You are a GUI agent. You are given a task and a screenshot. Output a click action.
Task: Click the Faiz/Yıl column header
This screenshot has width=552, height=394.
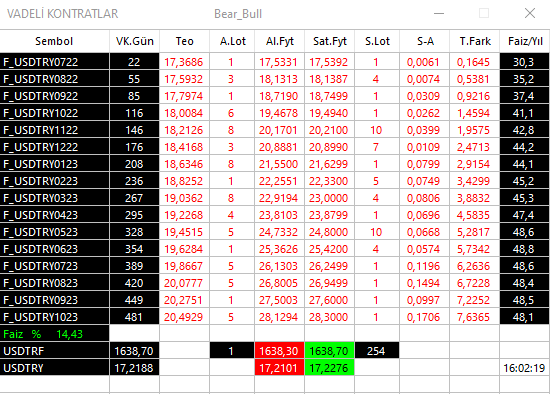pyautogui.click(x=525, y=41)
